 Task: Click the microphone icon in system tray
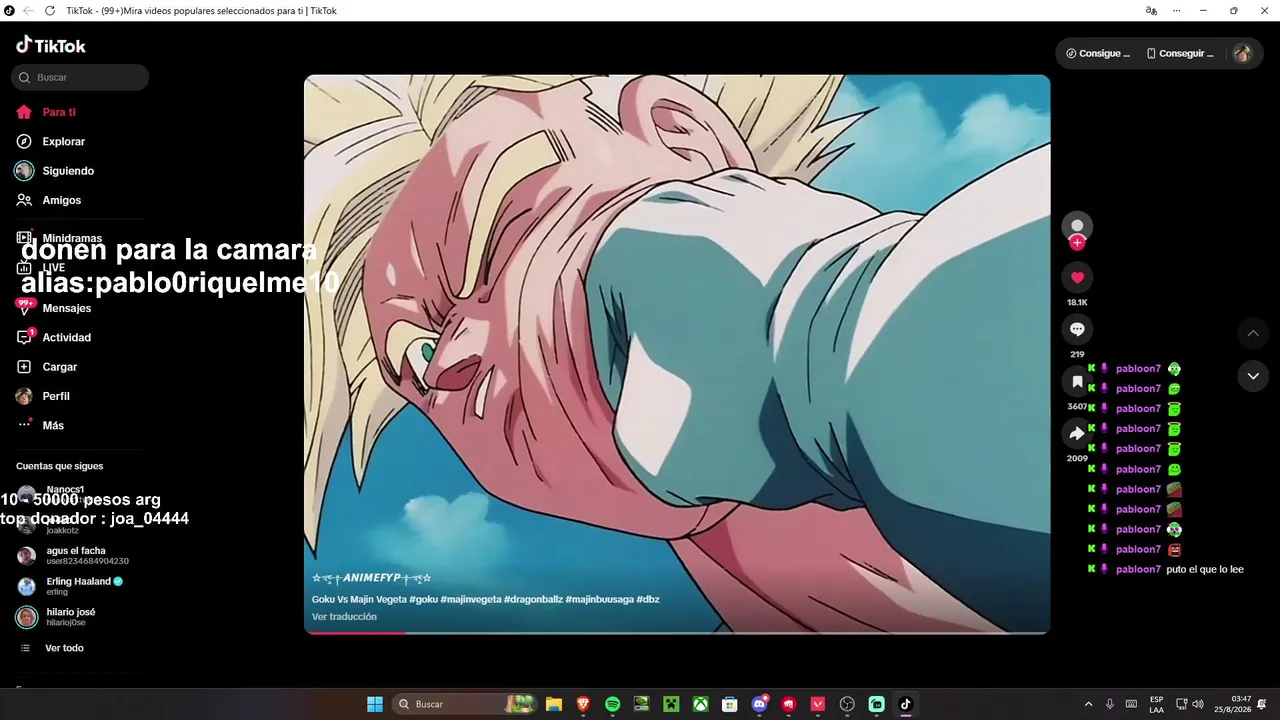1110,704
